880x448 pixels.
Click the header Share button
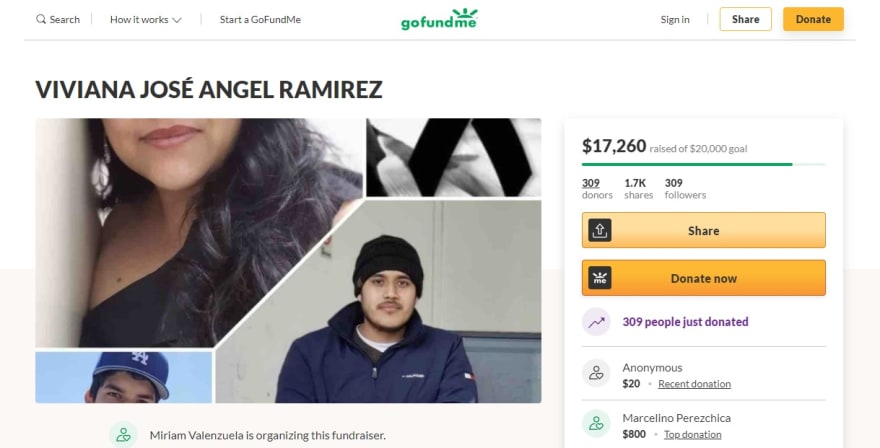pos(745,19)
